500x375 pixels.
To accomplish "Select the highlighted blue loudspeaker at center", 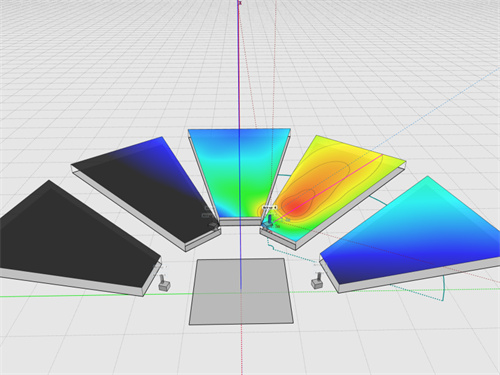I will pos(269,221).
